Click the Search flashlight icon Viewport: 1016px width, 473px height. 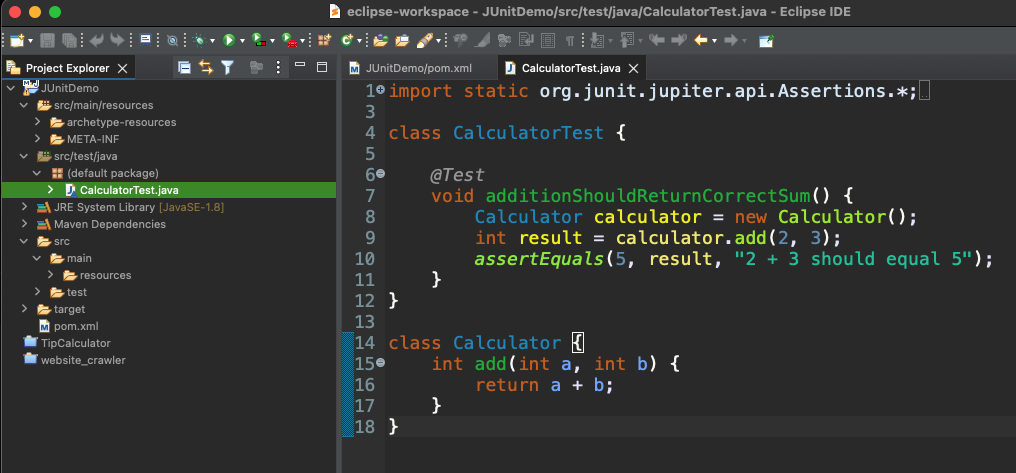(x=424, y=41)
